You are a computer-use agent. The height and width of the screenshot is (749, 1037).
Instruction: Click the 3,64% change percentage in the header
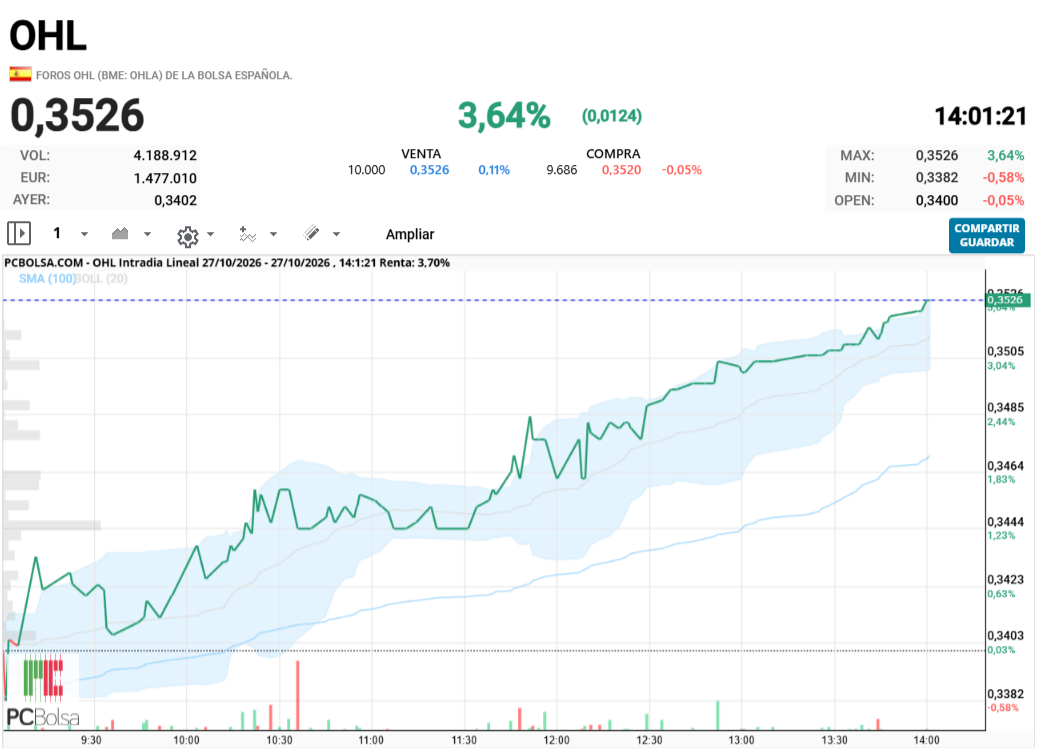pyautogui.click(x=504, y=116)
